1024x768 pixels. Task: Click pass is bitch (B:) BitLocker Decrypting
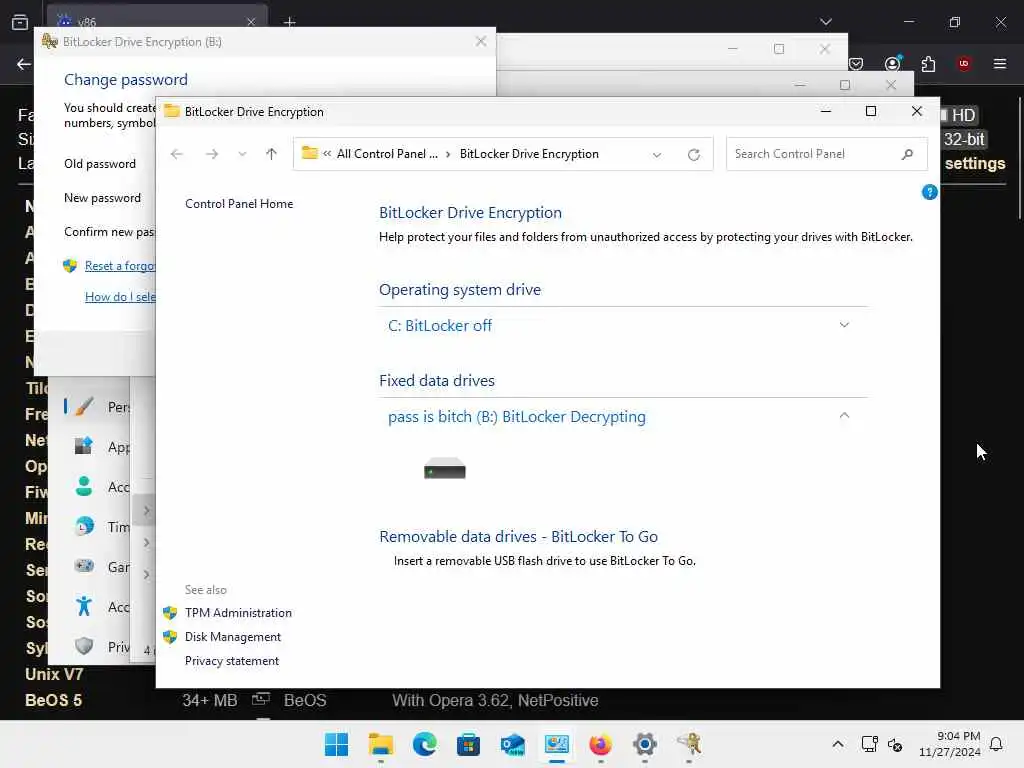click(x=517, y=417)
